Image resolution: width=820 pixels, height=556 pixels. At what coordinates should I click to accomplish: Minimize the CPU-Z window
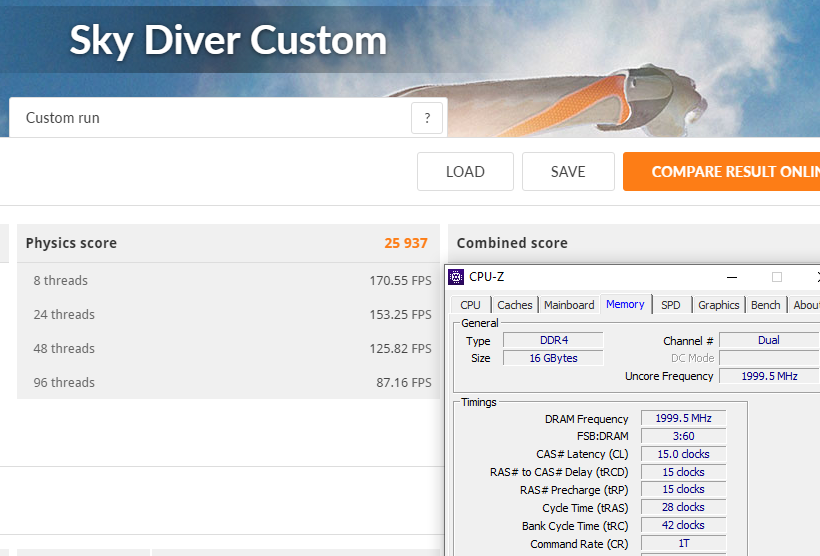[x=732, y=277]
